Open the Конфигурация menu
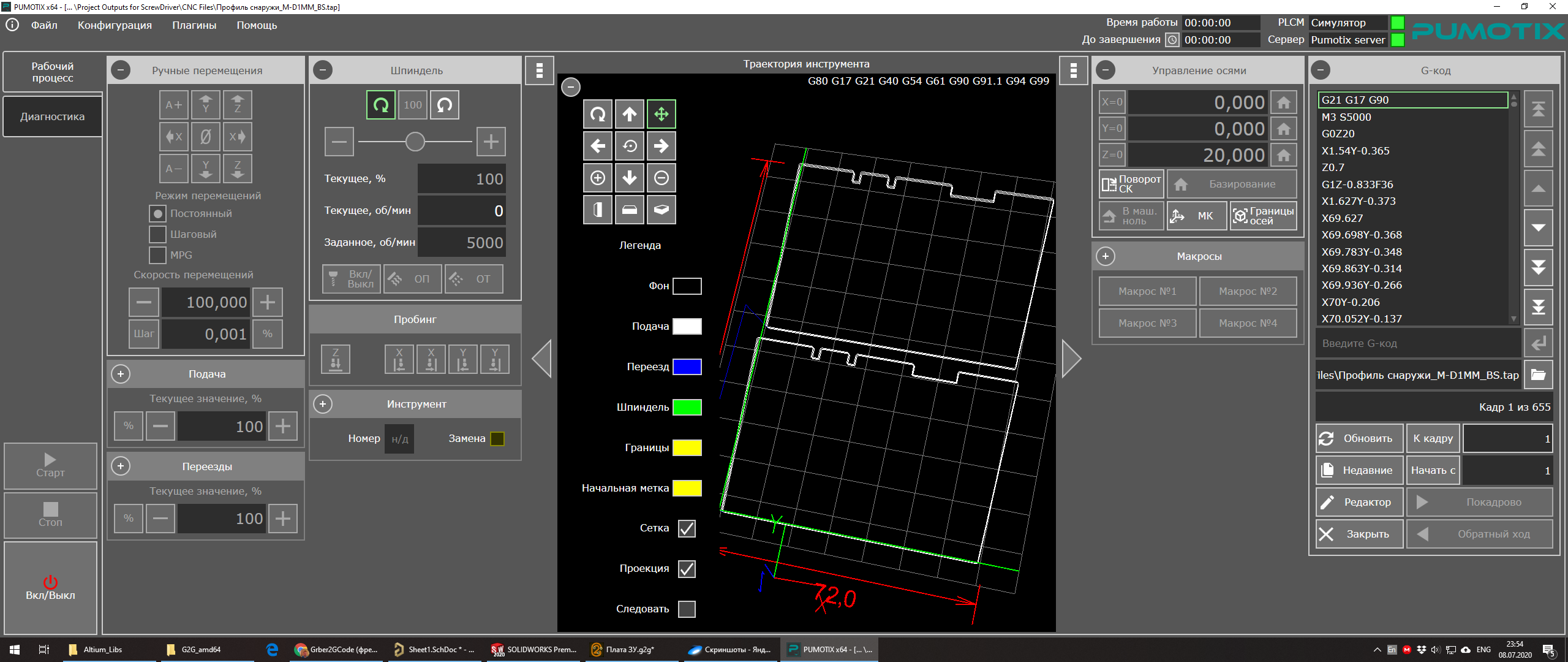The height and width of the screenshot is (662, 1568). coord(115,25)
